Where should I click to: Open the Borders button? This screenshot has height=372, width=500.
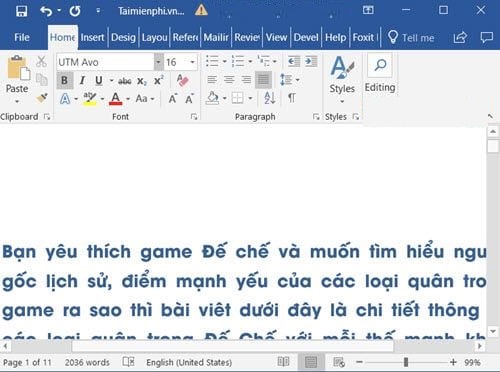(238, 98)
